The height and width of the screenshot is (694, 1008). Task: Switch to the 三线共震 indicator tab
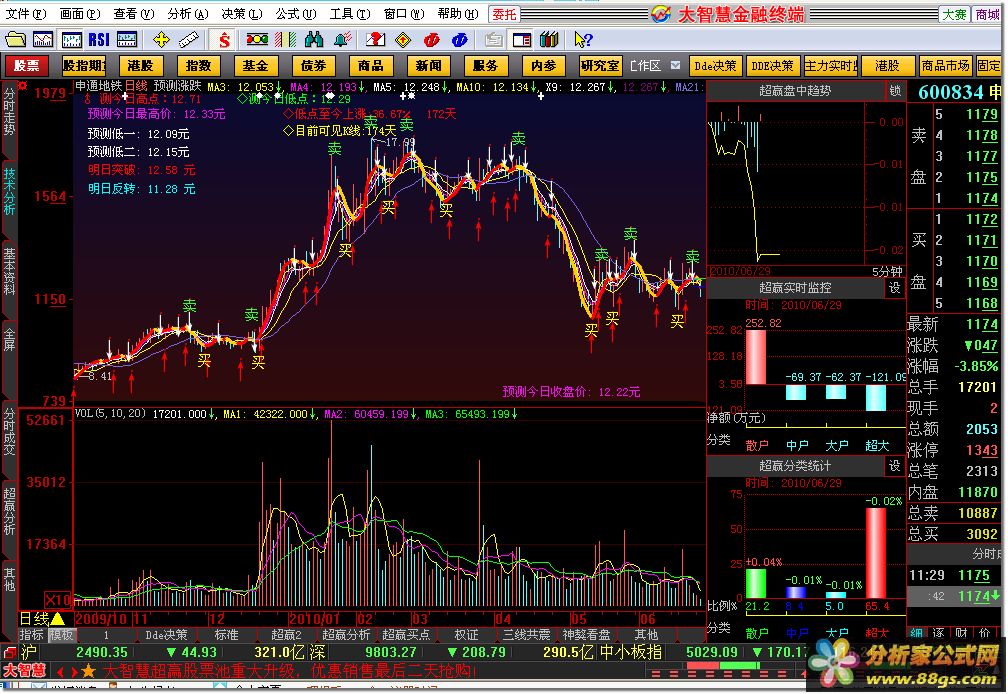[x=526, y=635]
